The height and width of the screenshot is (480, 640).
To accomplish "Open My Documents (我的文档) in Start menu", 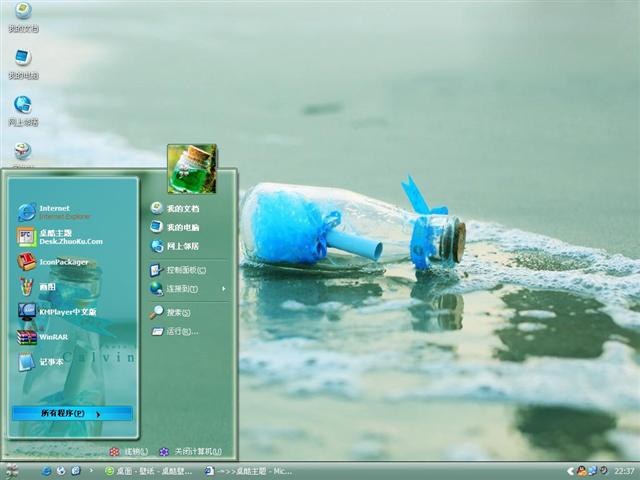I will coord(175,209).
